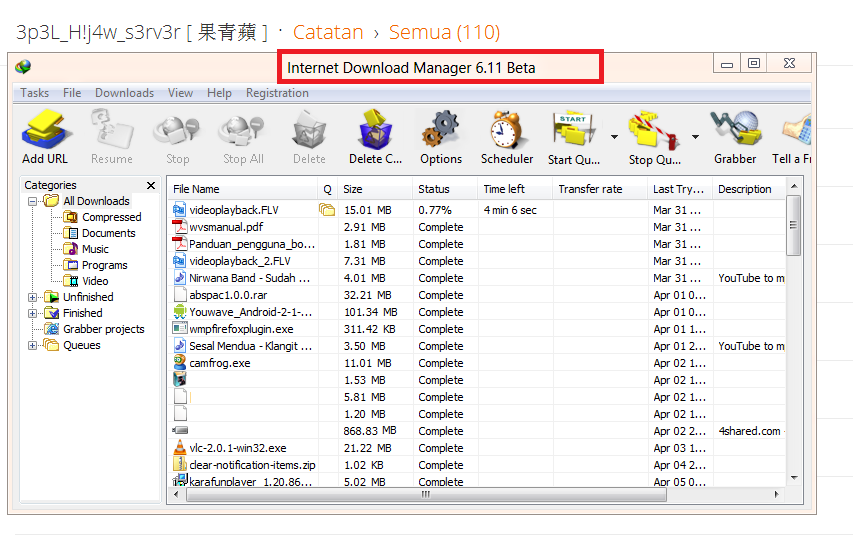Click the scroll down arrow of download list
Screen dimensions: 853x543
(794, 478)
